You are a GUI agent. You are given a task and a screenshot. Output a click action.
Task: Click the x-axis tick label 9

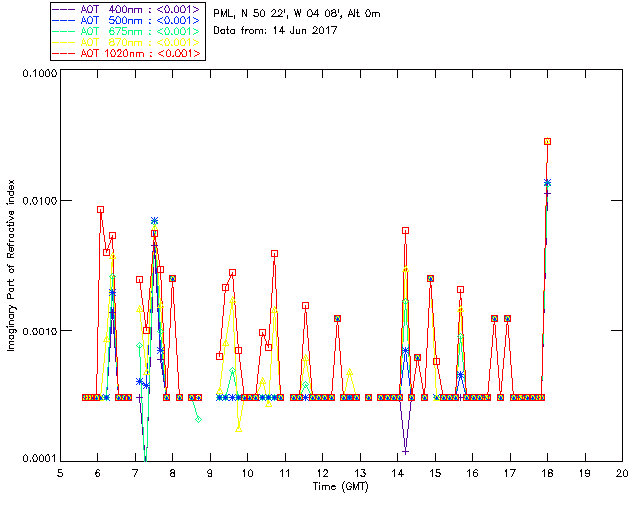click(x=210, y=473)
